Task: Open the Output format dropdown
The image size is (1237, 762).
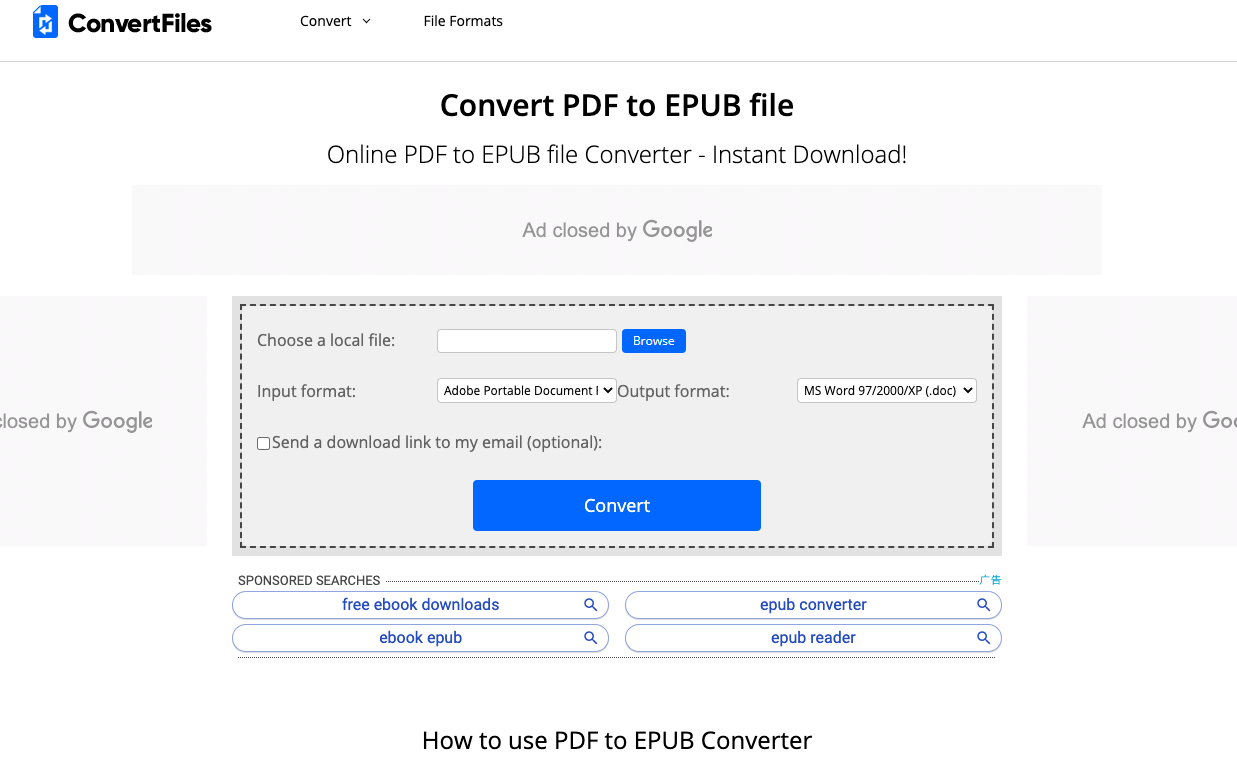Action: pos(886,390)
